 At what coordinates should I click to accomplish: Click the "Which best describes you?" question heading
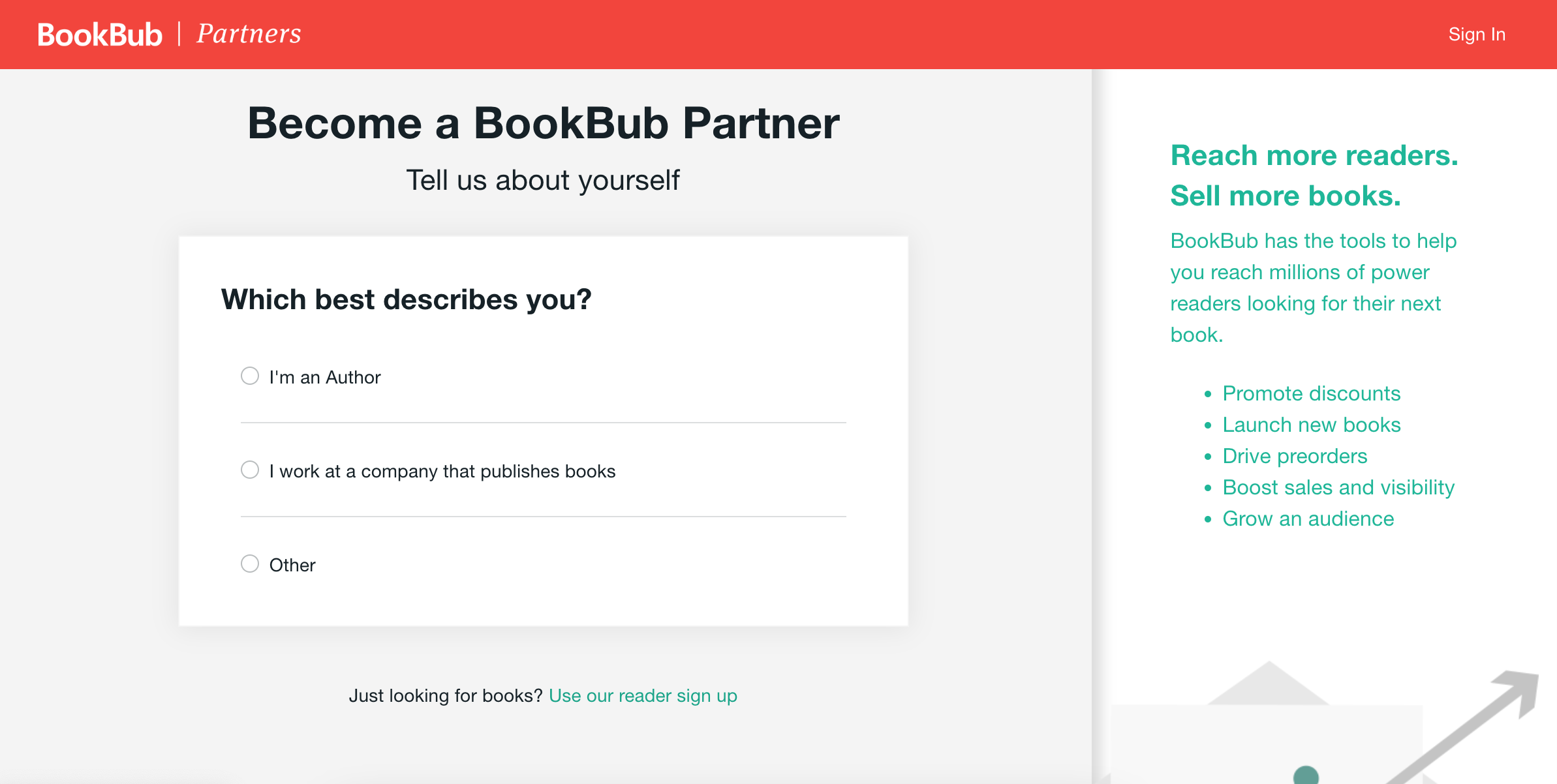tap(405, 299)
